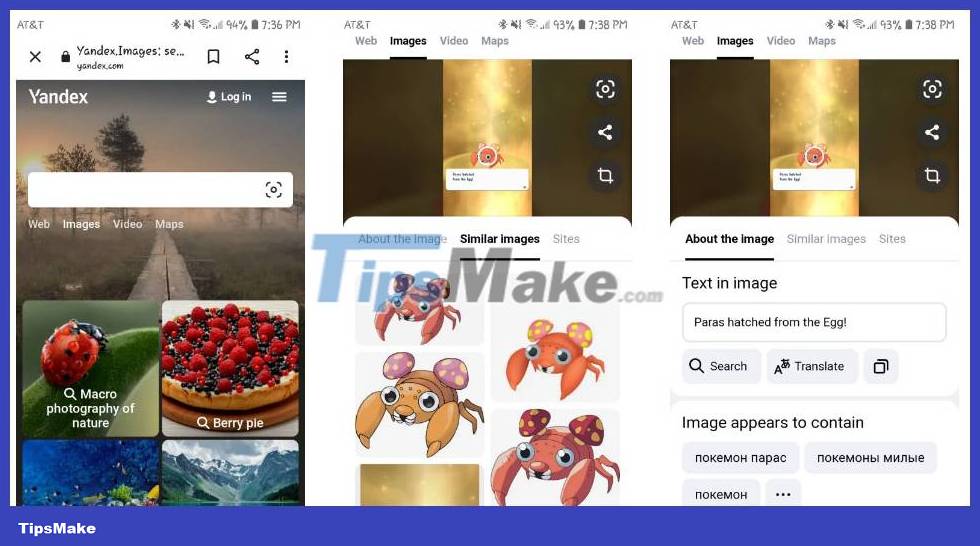Tap the visual search icon in right screenshot
This screenshot has height=546, width=980.
coord(932,89)
